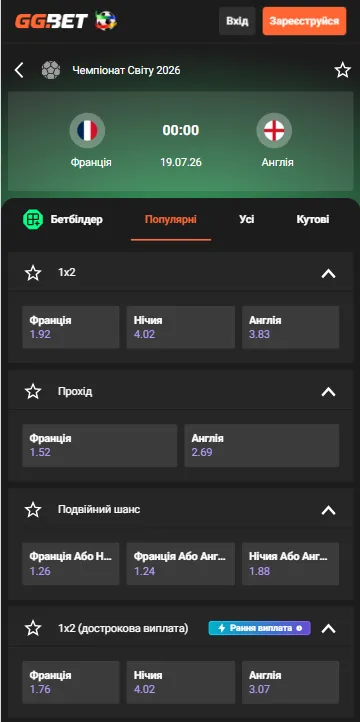Click the football sport icon

point(51,70)
